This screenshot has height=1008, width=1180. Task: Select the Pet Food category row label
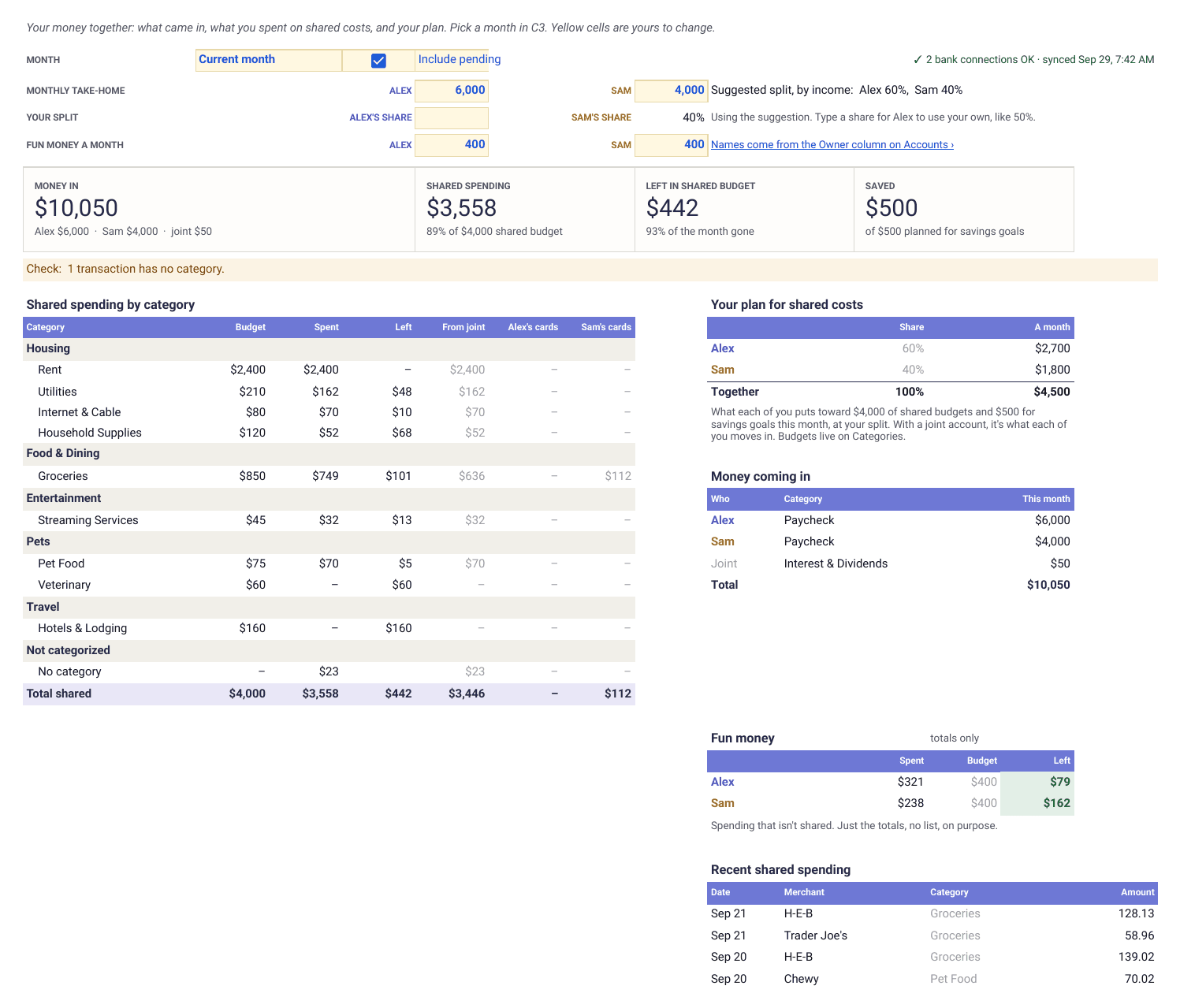tap(61, 564)
